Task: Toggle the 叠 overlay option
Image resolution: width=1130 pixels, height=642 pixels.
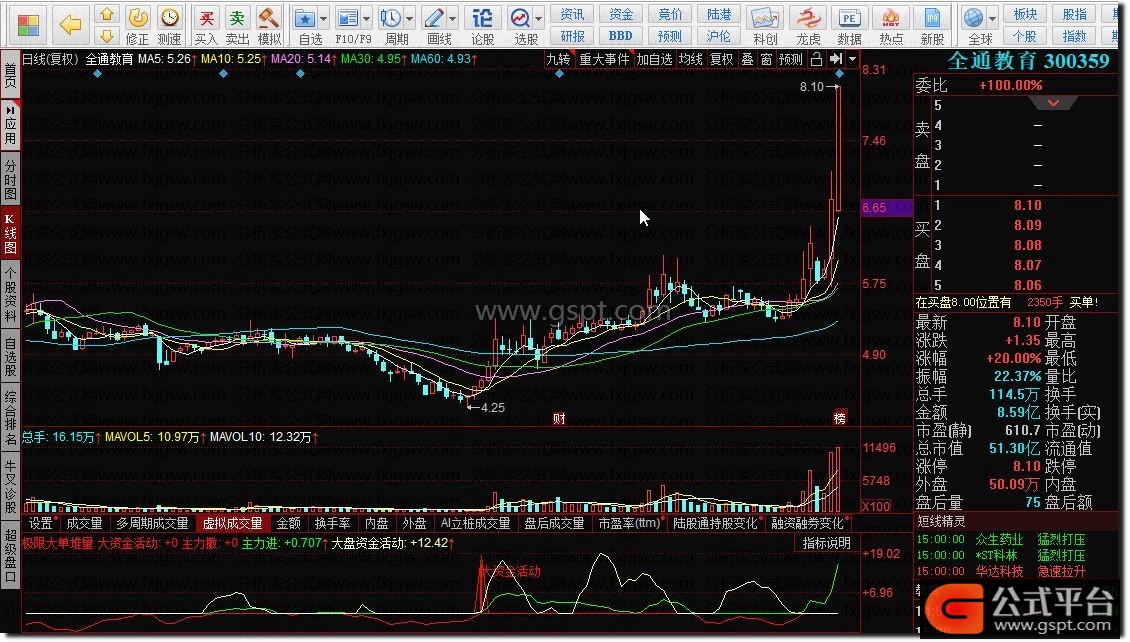Action: pyautogui.click(x=748, y=59)
